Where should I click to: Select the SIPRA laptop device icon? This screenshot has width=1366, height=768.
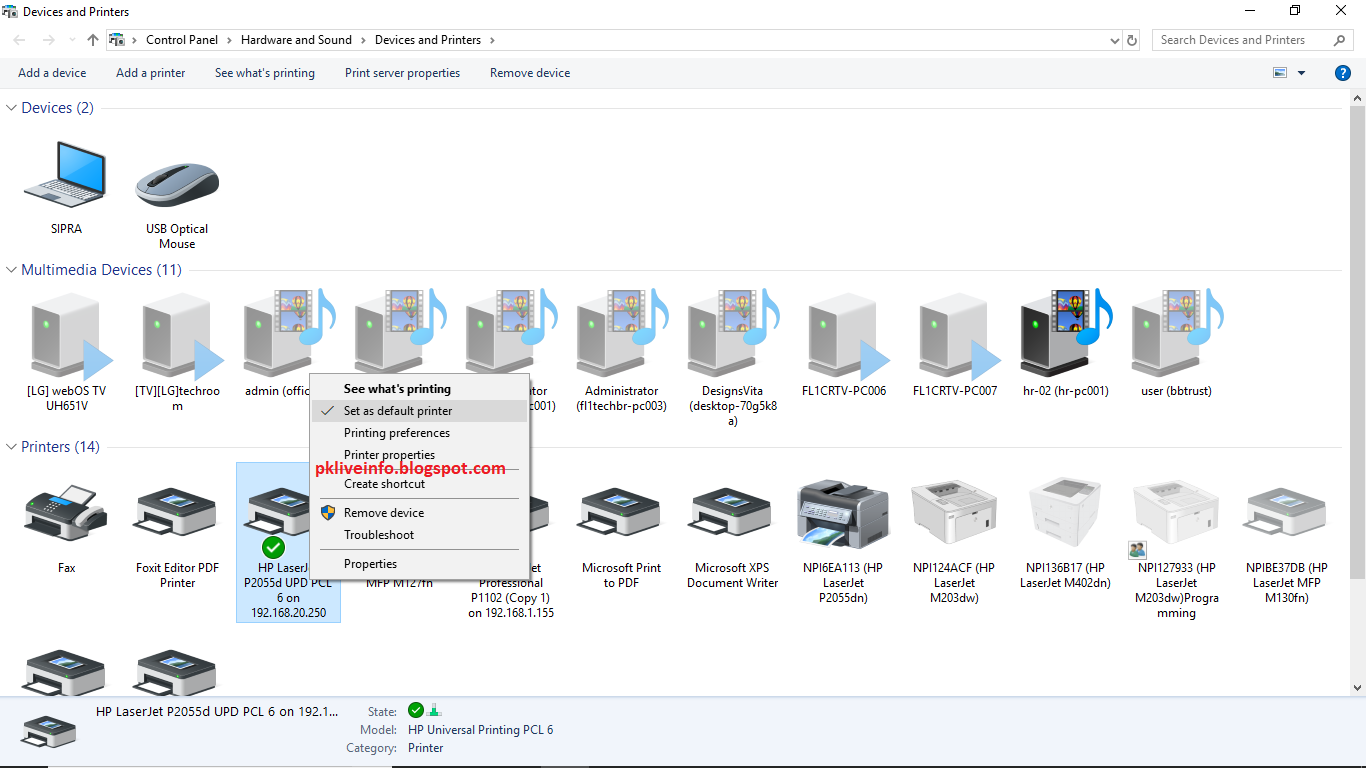[x=66, y=177]
